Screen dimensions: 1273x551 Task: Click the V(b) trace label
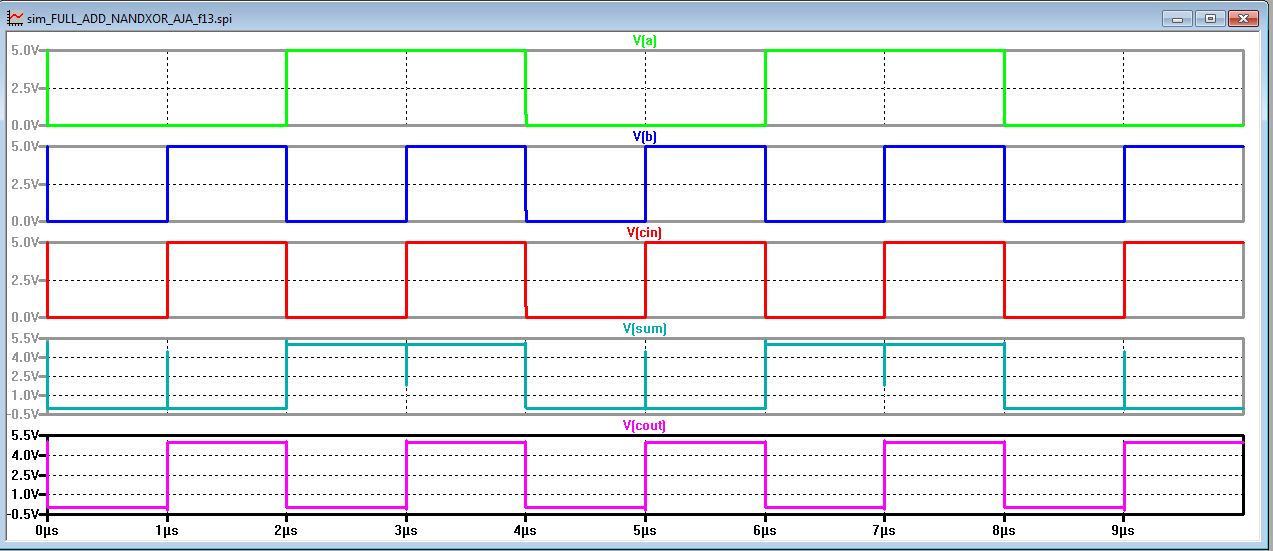[645, 136]
